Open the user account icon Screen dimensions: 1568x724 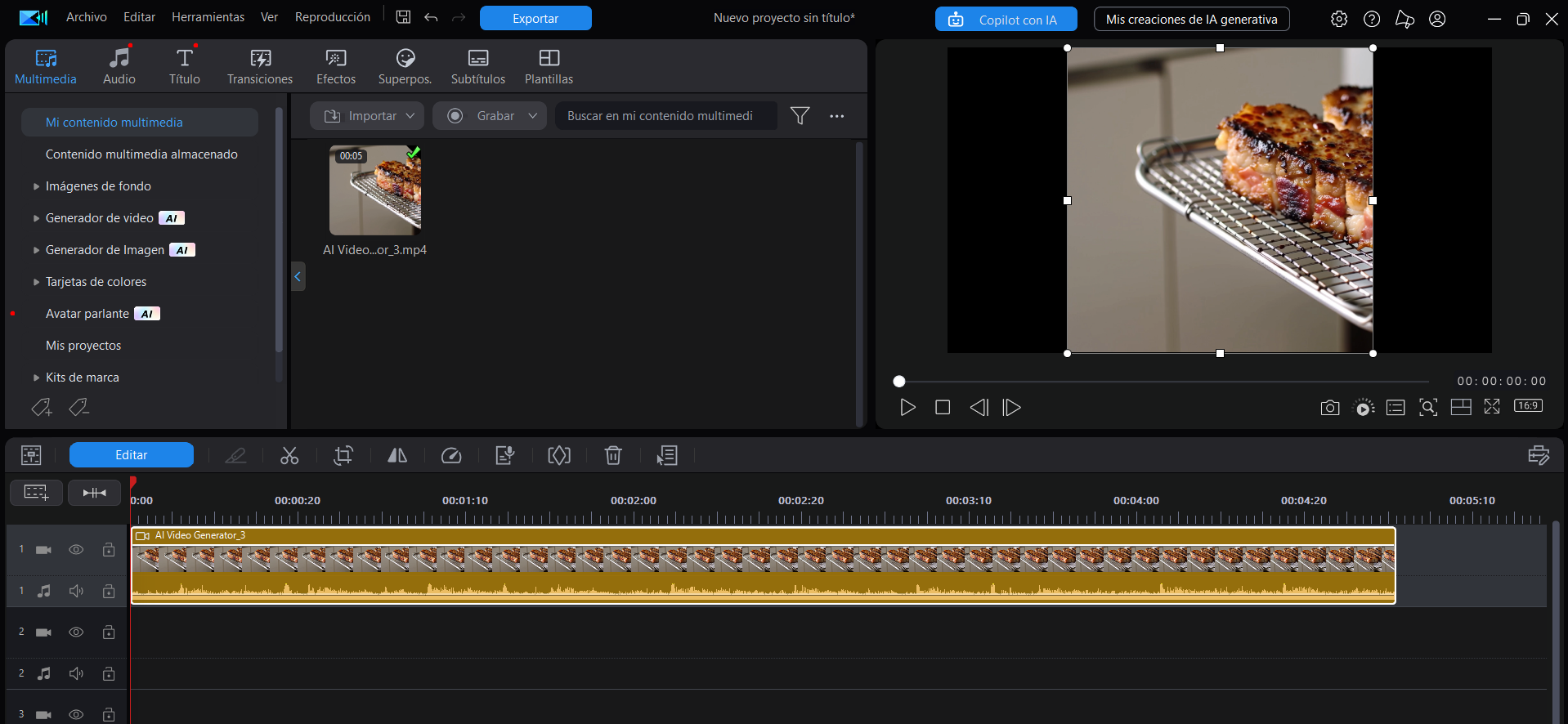tap(1437, 19)
